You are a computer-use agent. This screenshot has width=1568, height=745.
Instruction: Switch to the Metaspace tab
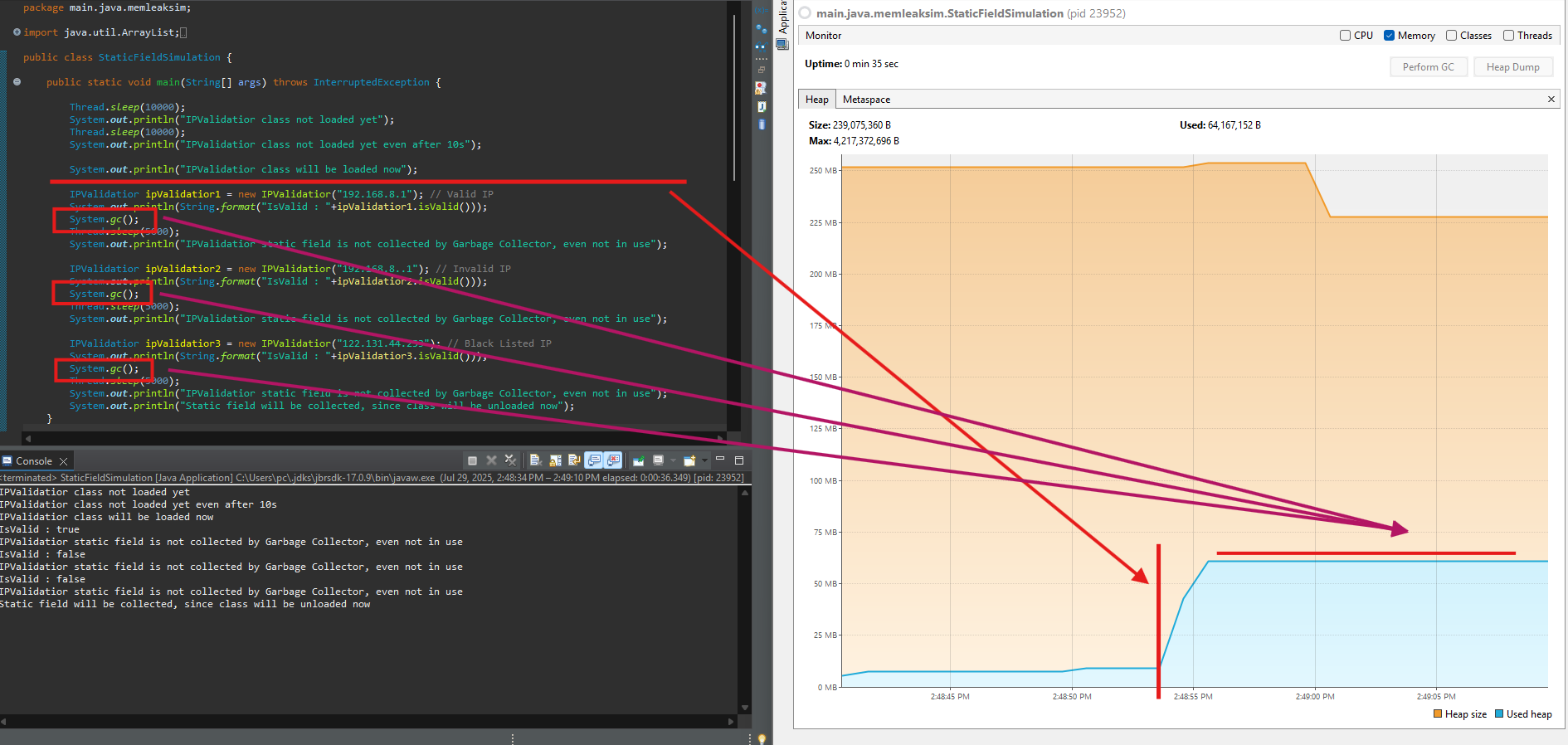[x=866, y=100]
